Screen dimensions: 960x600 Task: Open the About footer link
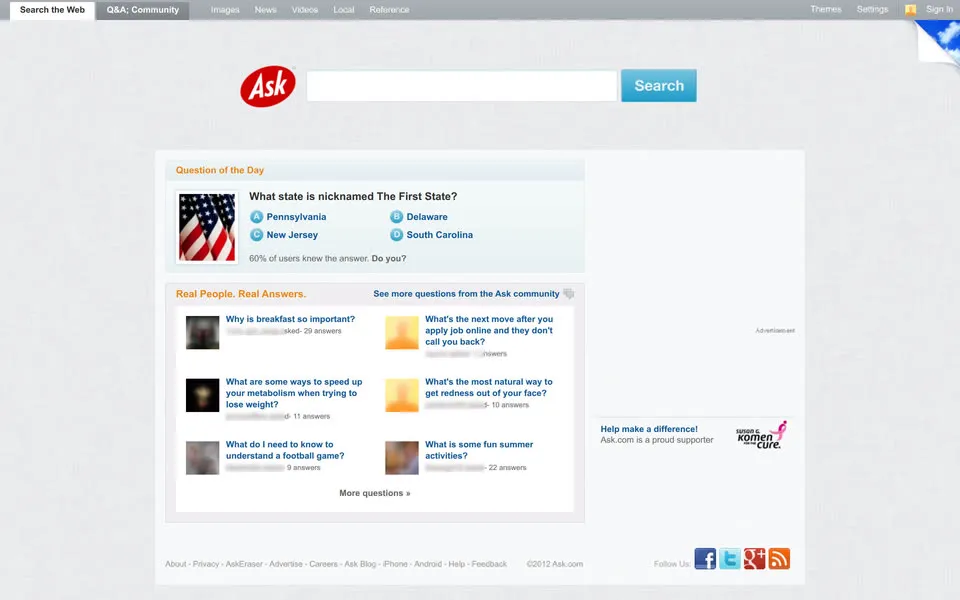(176, 564)
